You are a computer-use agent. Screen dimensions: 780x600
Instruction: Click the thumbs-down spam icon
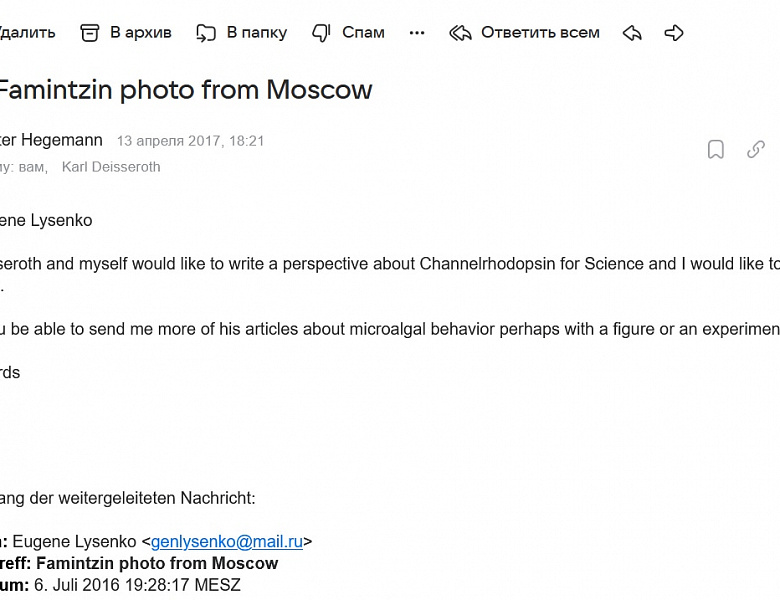tap(321, 33)
